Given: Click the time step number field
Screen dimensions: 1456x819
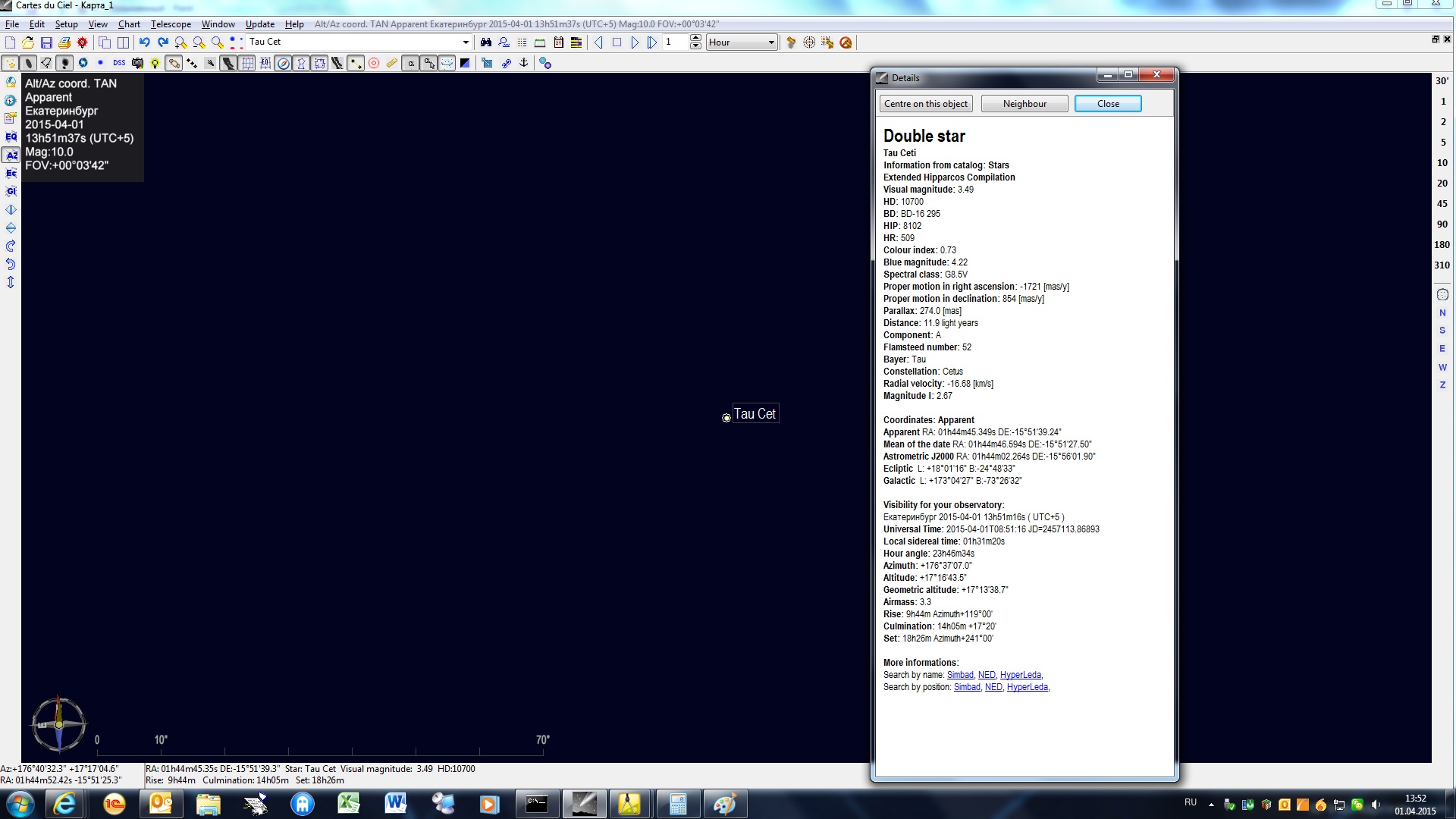Looking at the screenshot, I should point(676,42).
